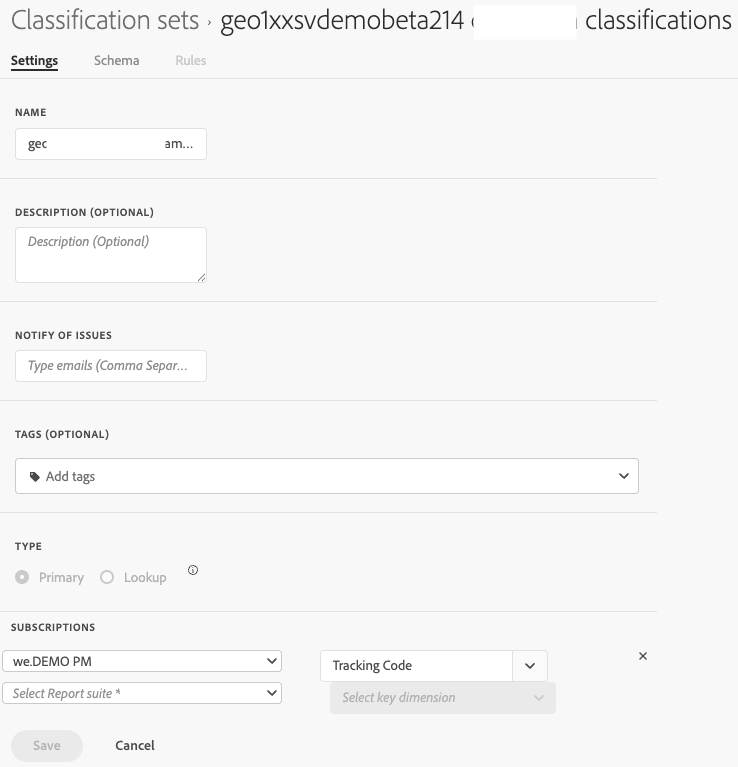Open the Select key dimension dropdown
The height and width of the screenshot is (767, 738).
[442, 698]
